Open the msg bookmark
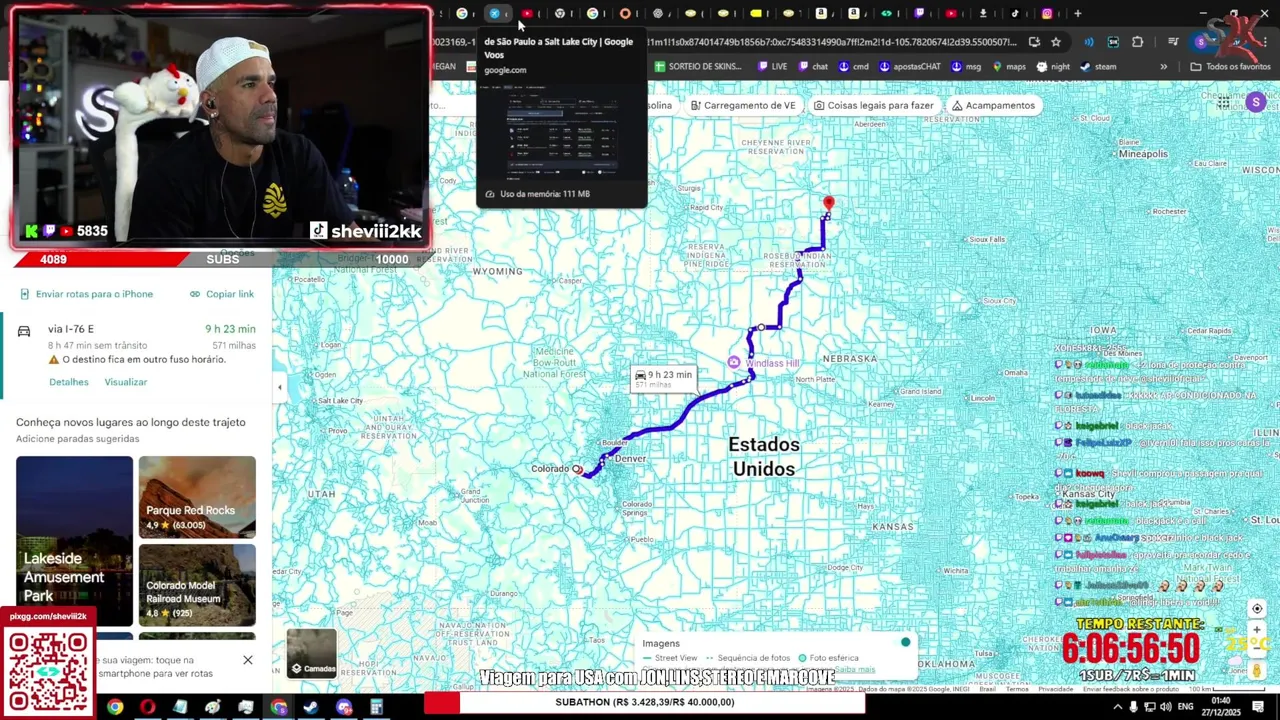The image size is (1280, 720). pos(967,66)
